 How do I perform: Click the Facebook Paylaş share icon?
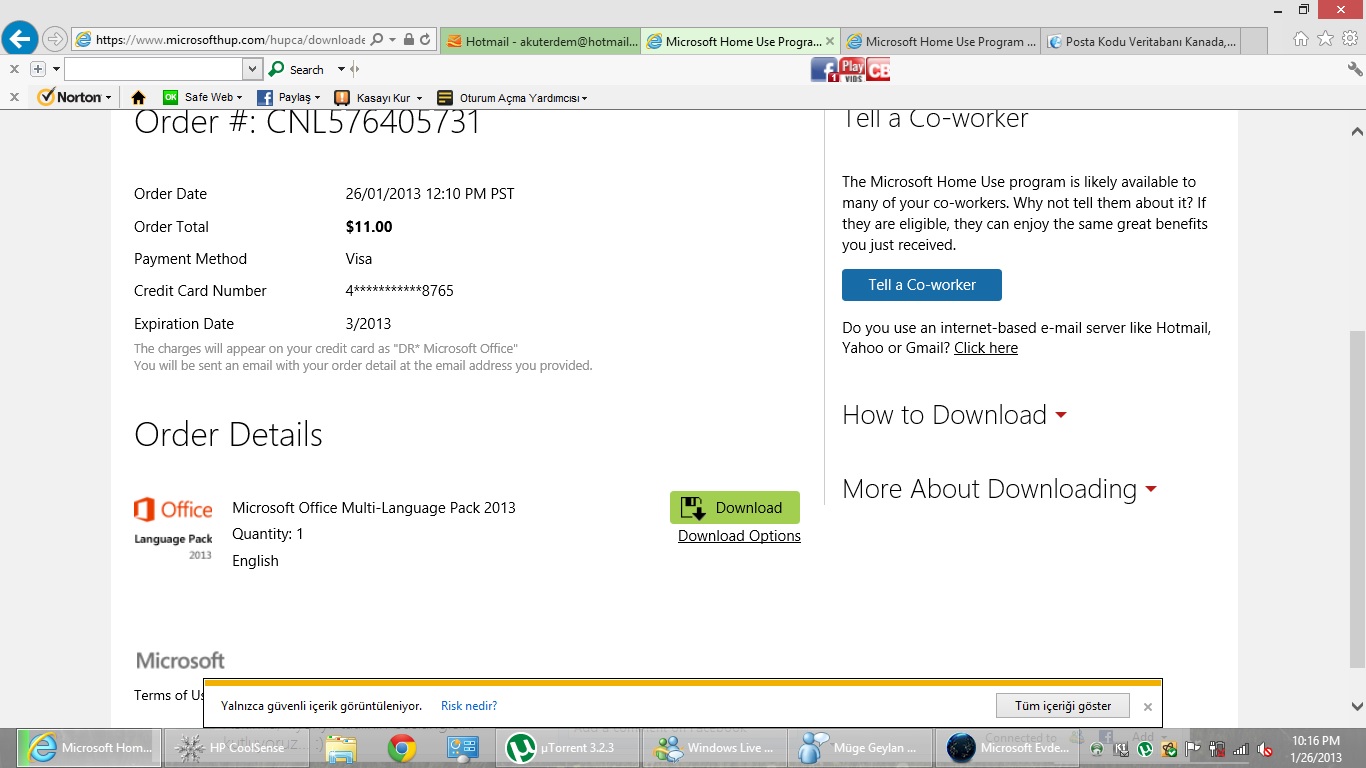(x=265, y=97)
